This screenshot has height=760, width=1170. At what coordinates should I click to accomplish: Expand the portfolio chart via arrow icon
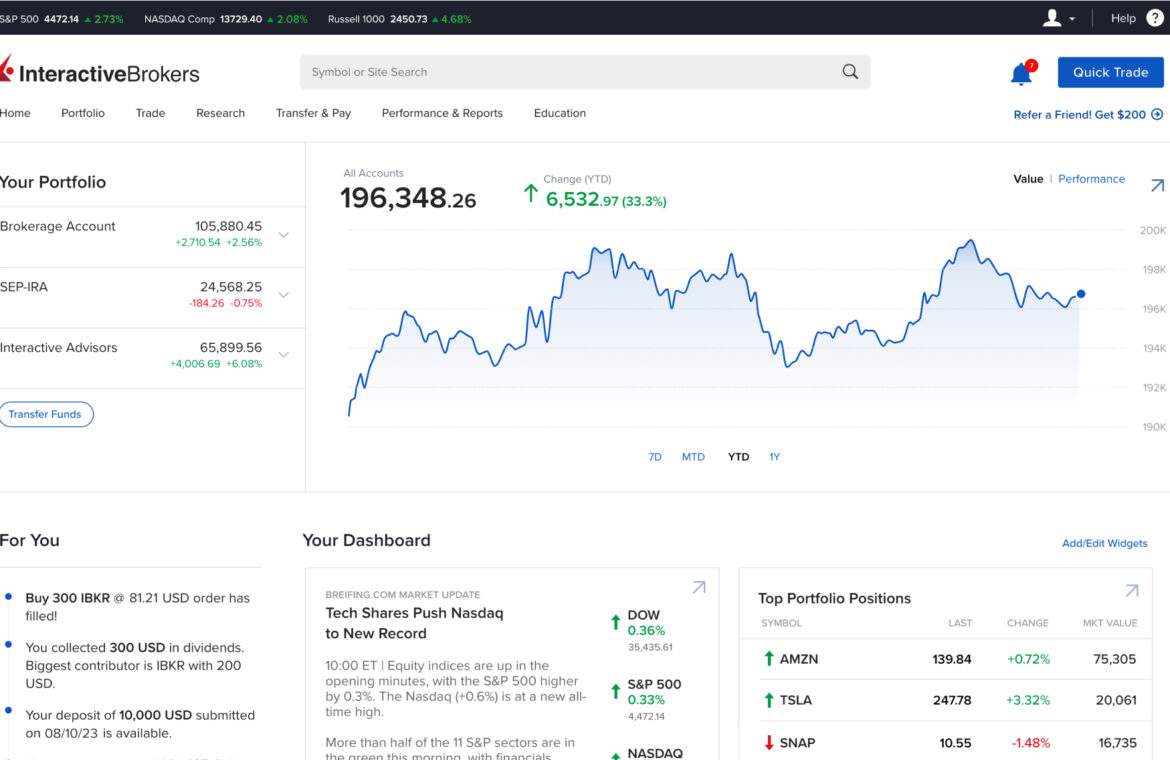1157,185
